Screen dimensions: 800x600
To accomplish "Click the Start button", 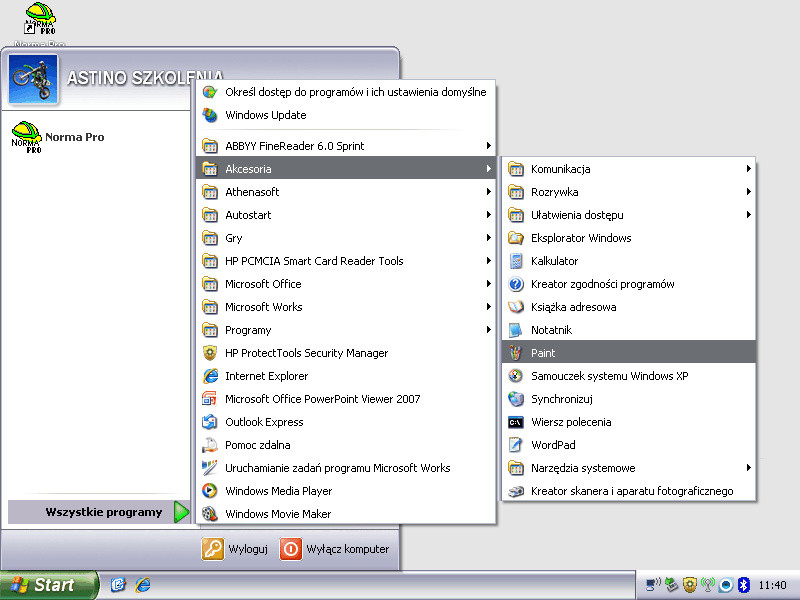I will pyautogui.click(x=48, y=585).
